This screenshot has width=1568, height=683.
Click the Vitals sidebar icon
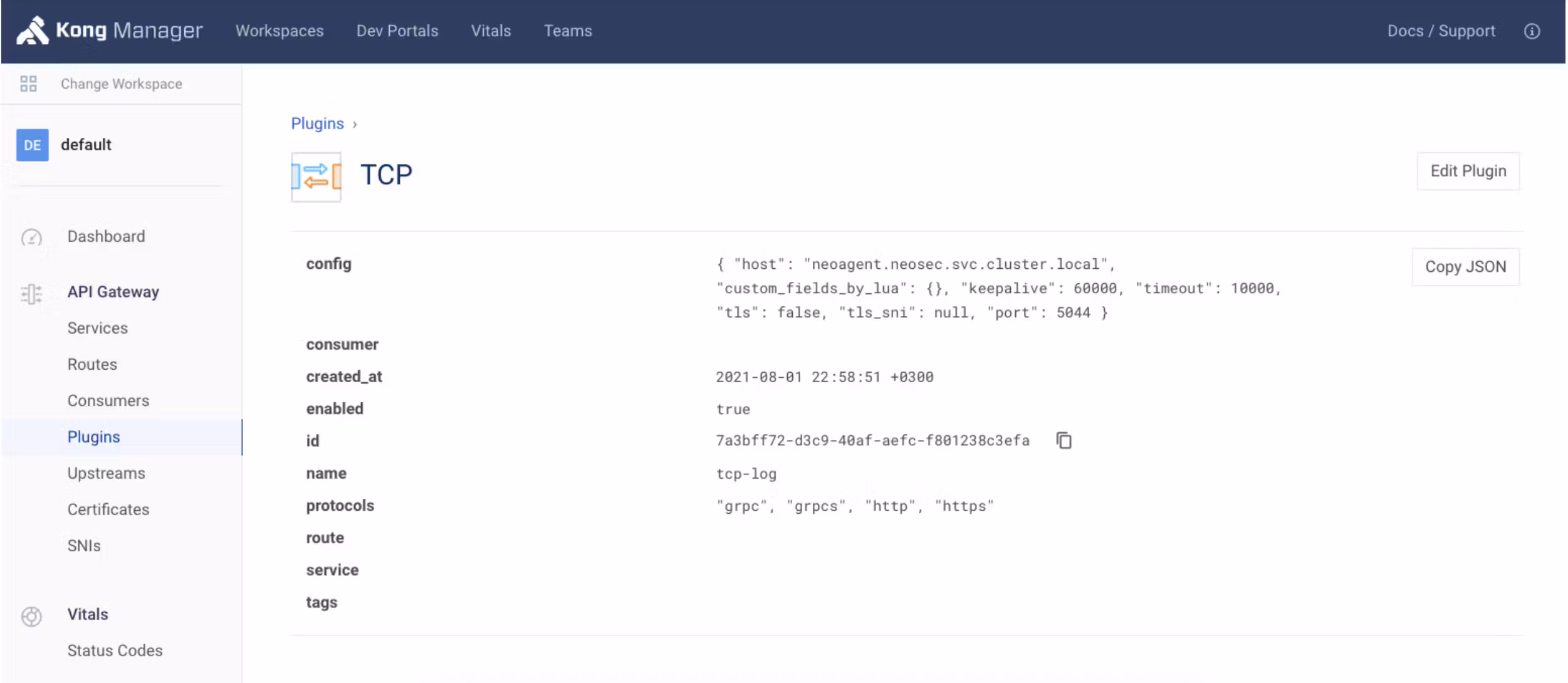[x=31, y=616]
